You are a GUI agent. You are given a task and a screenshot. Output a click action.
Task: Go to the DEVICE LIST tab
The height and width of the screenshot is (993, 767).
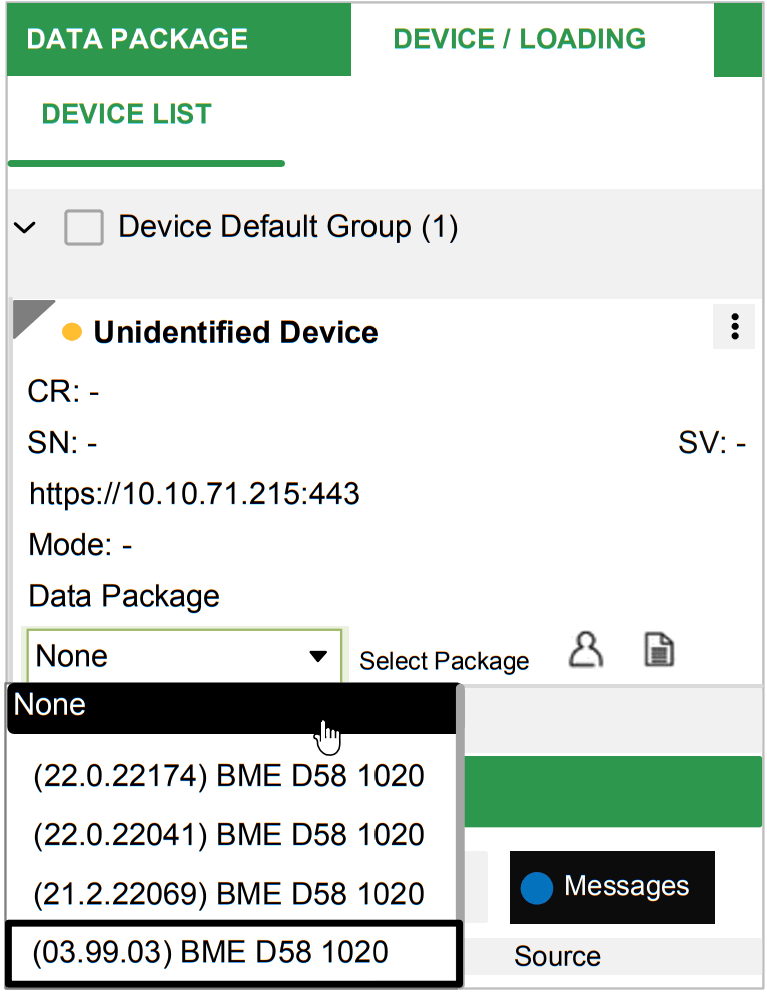click(125, 114)
